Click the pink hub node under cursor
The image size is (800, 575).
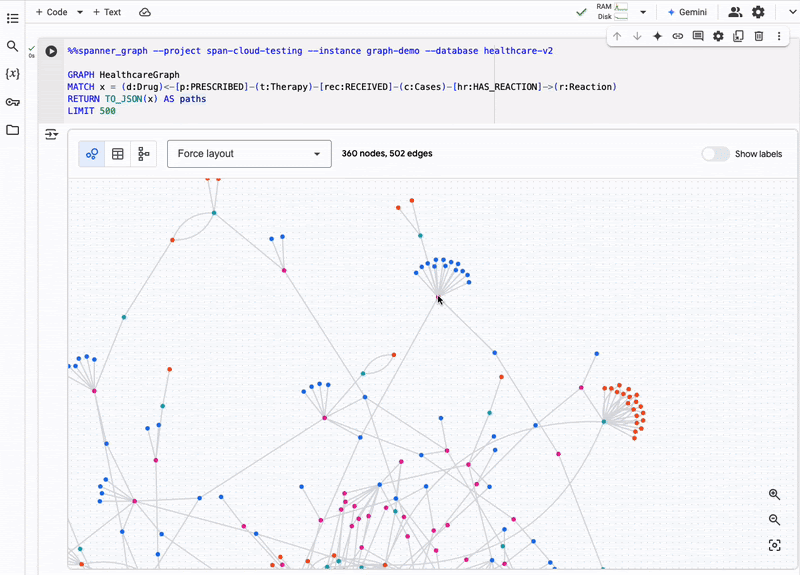(x=438, y=296)
